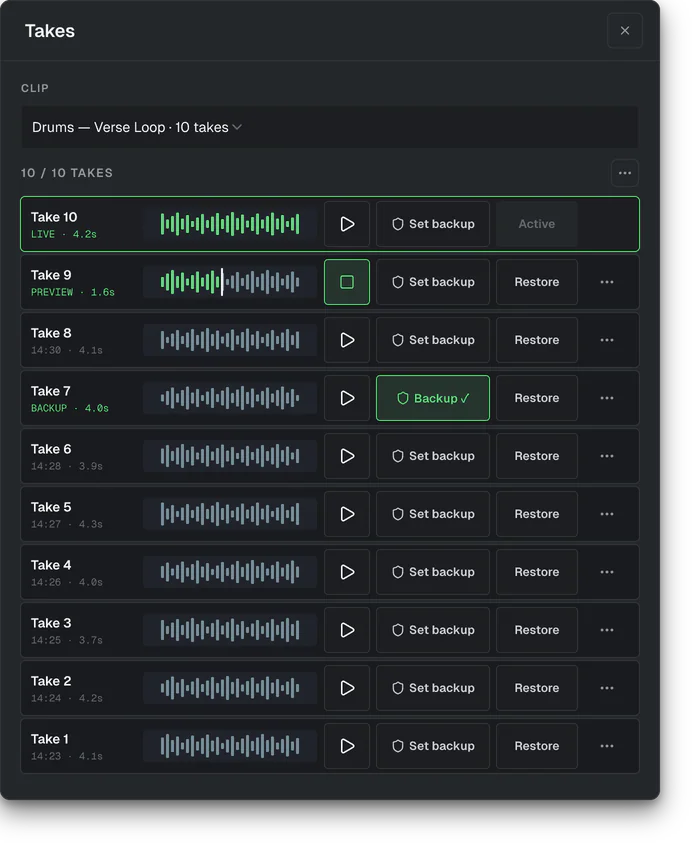
Task: Unset Take 7 Backup toggle
Action: (433, 398)
